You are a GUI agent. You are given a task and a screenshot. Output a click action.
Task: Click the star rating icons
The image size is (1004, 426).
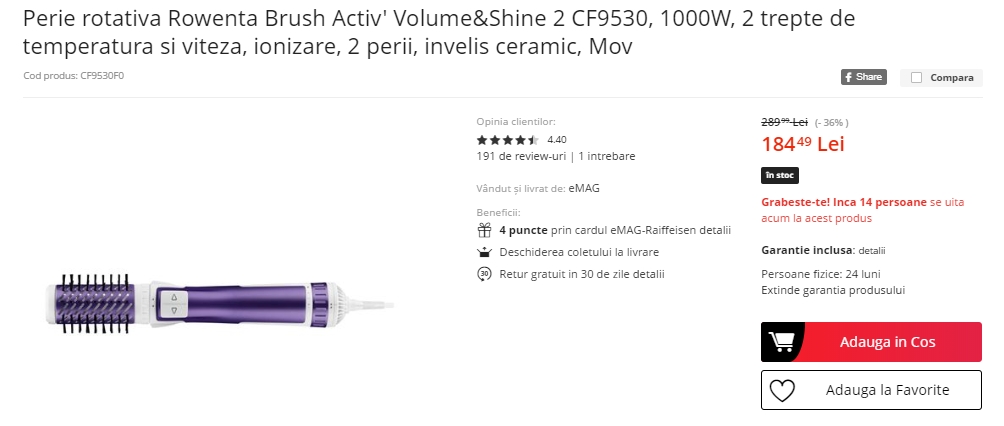(508, 140)
